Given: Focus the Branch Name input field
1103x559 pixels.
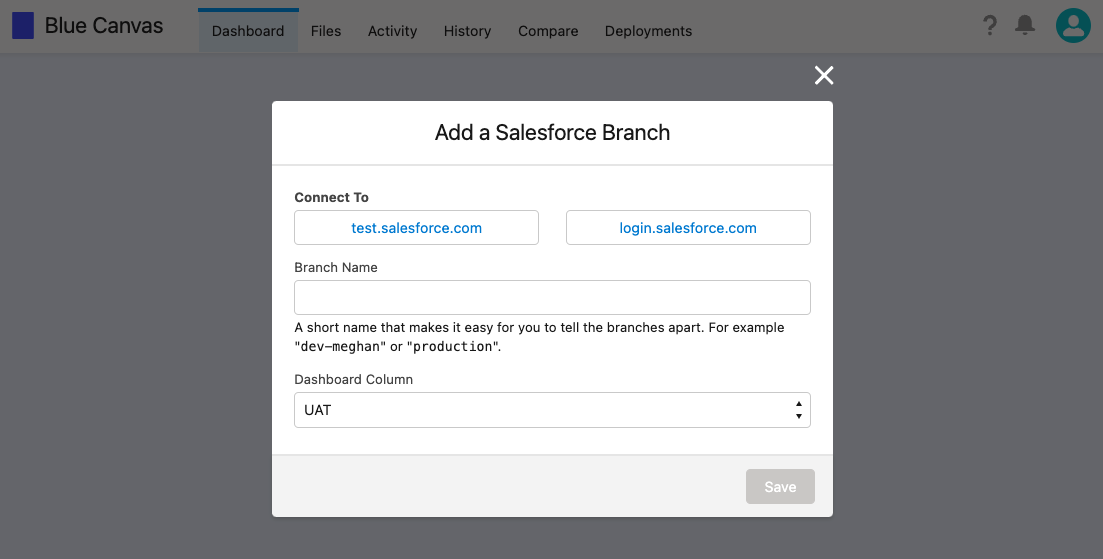Looking at the screenshot, I should tap(552, 297).
